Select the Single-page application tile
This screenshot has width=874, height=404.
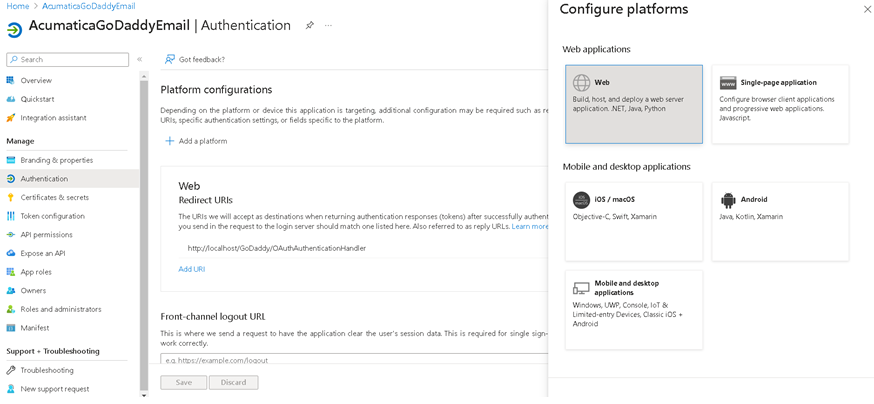point(780,104)
